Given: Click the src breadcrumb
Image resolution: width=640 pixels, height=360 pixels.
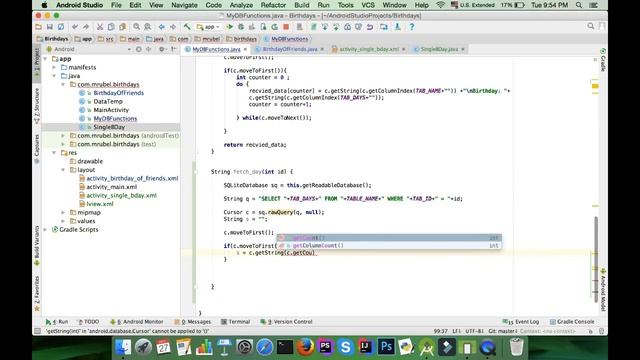Looking at the screenshot, I should [x=106, y=39].
